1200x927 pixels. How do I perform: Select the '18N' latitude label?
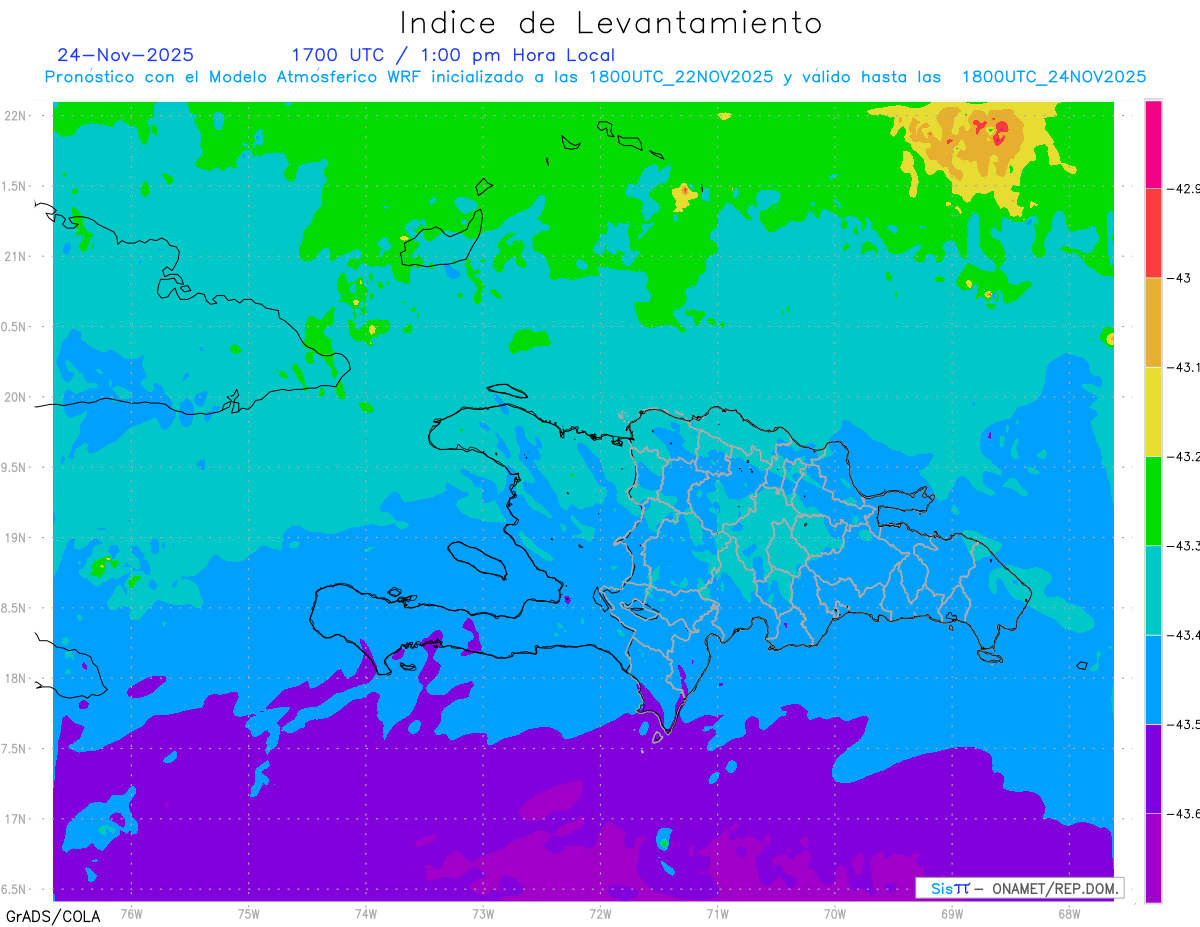(17, 678)
